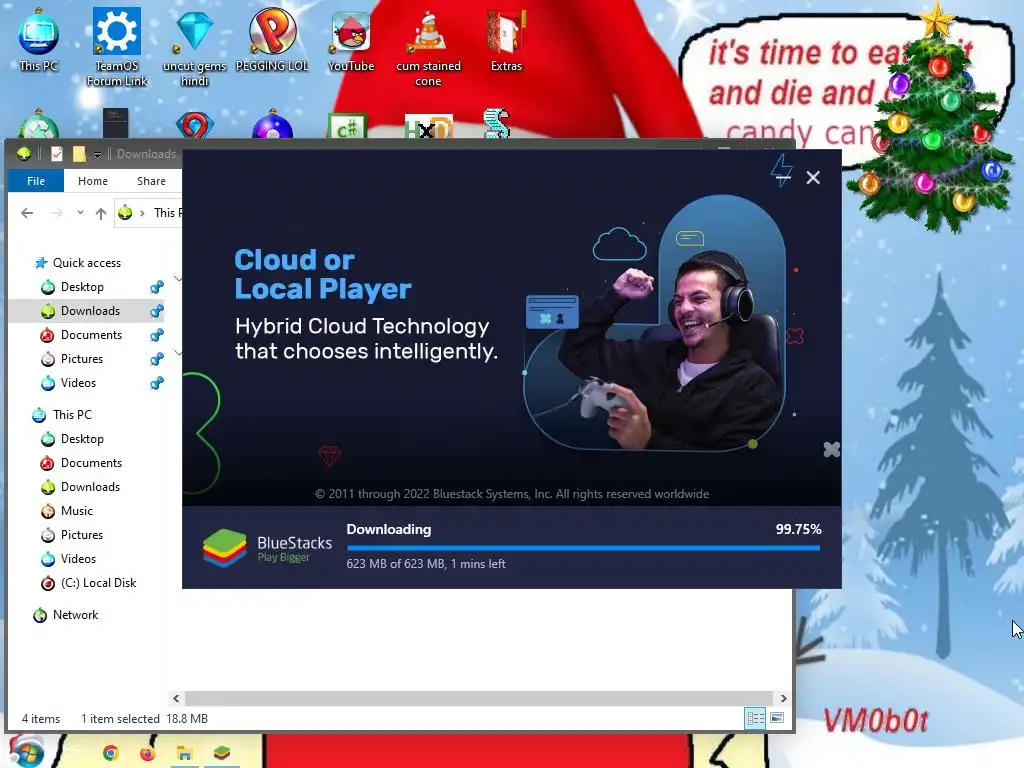Go back in File Explorer

point(27,213)
